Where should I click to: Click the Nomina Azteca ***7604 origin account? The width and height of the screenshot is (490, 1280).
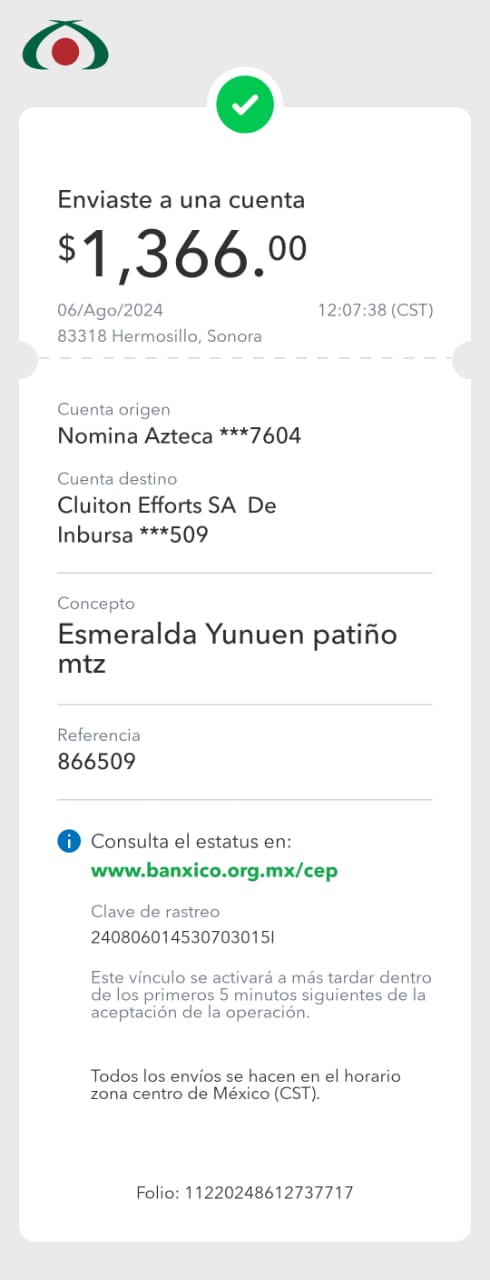point(179,436)
